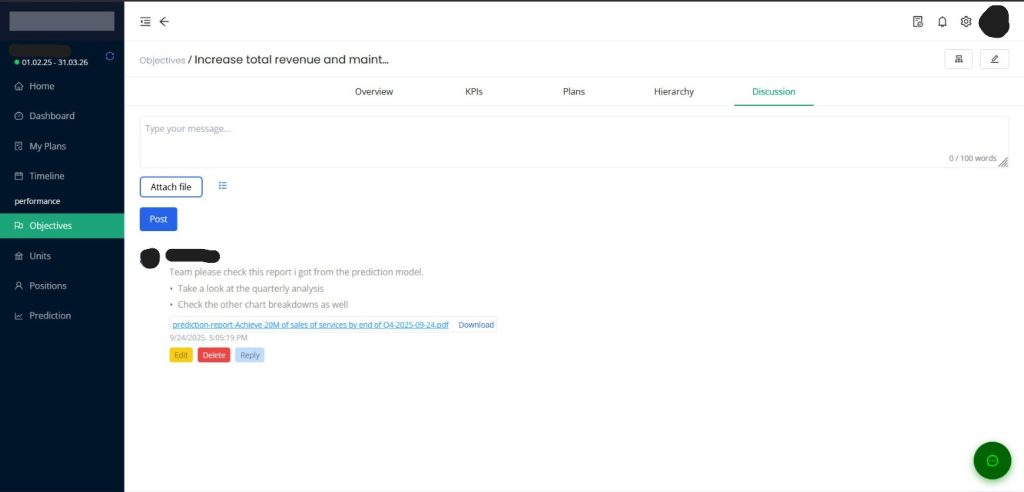Focus the Type your message field

[x=573, y=141]
